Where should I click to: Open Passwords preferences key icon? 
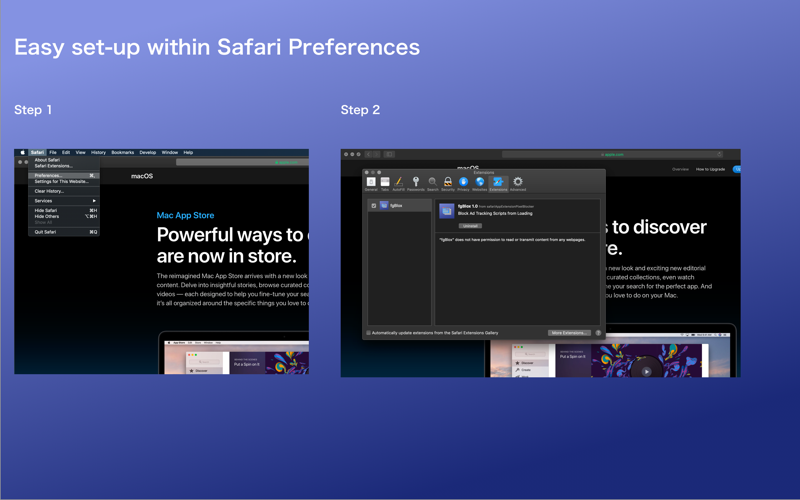pyautogui.click(x=416, y=182)
